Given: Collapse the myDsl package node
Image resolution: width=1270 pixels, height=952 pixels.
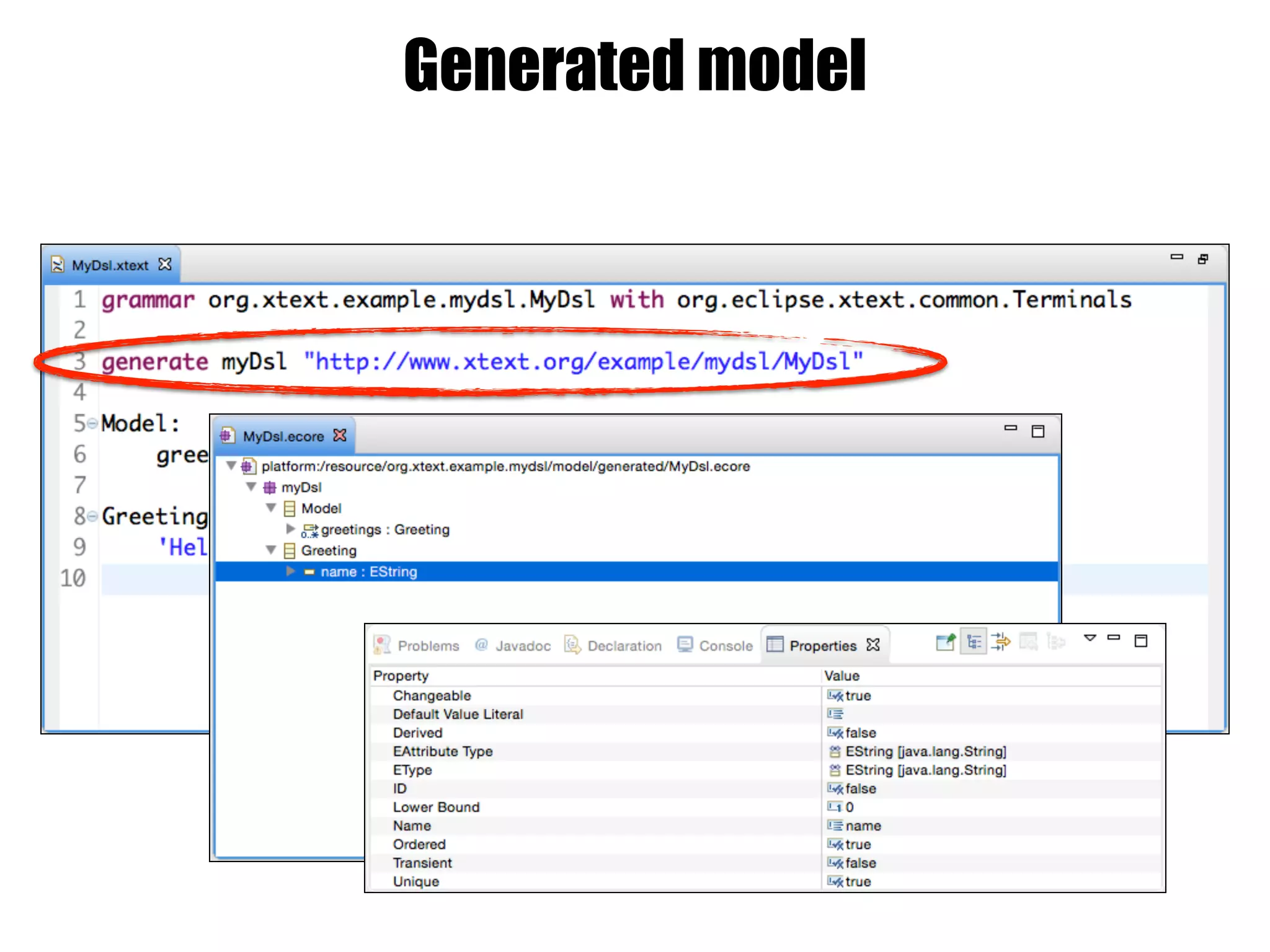Looking at the screenshot, I should coord(251,487).
